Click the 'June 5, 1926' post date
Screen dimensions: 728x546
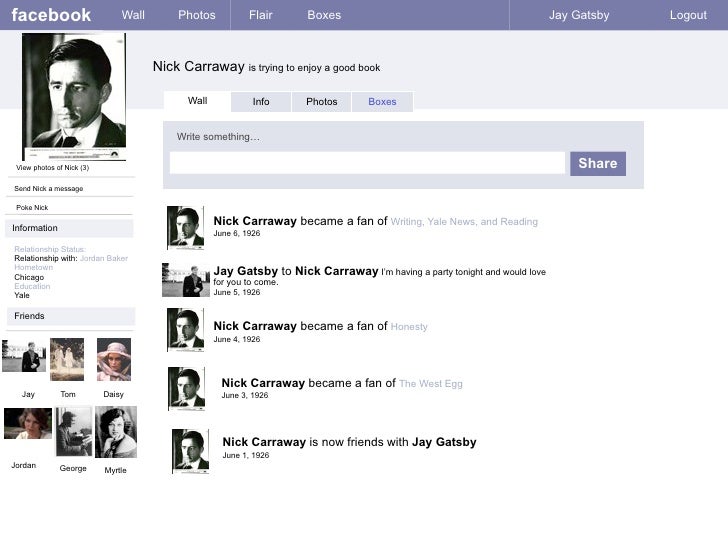point(237,292)
